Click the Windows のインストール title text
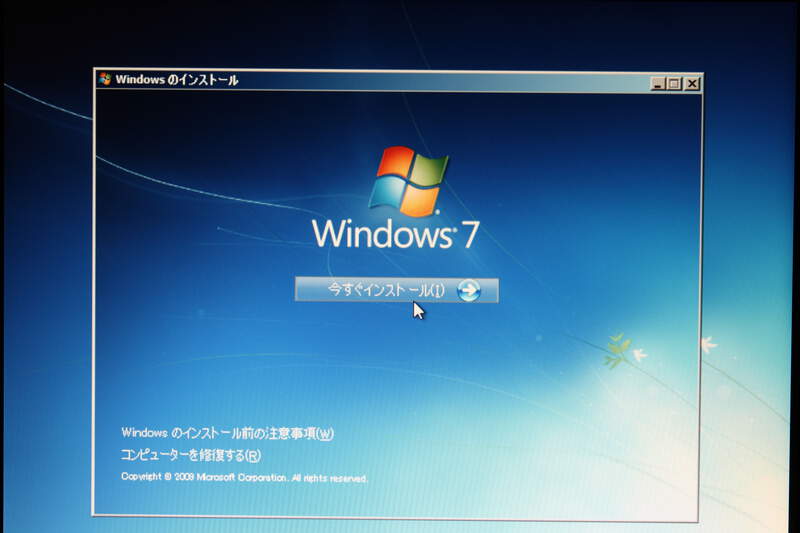This screenshot has height=533, width=800. [177, 80]
